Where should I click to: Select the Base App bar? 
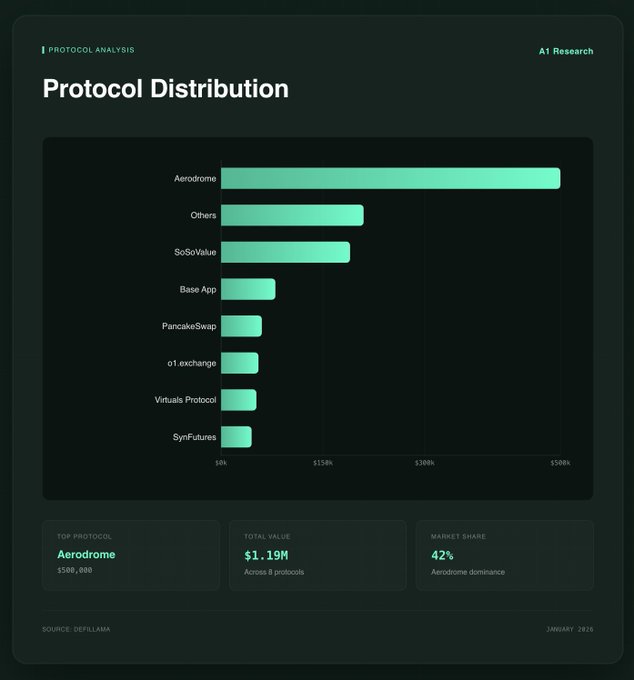coord(248,289)
